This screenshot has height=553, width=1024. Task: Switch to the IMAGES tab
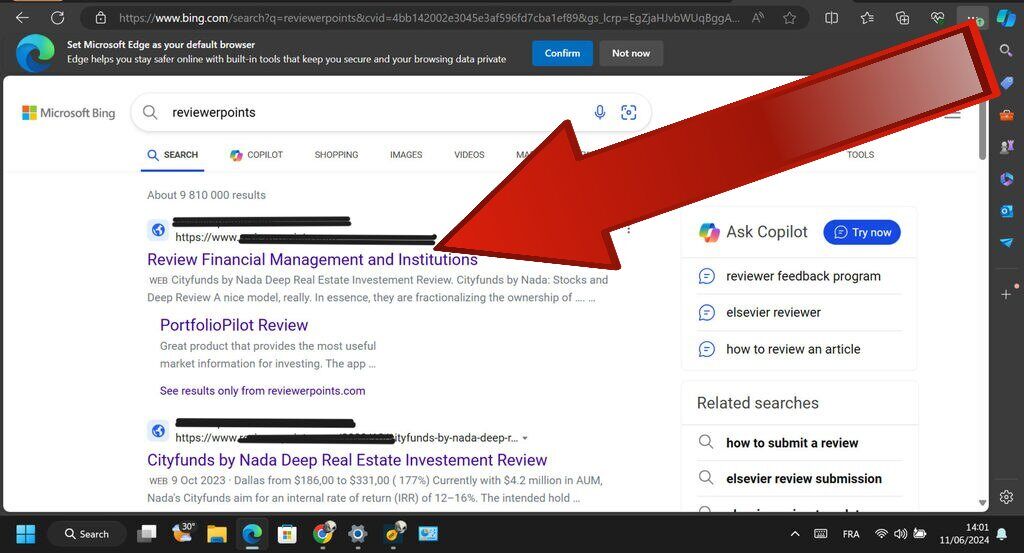(x=406, y=155)
